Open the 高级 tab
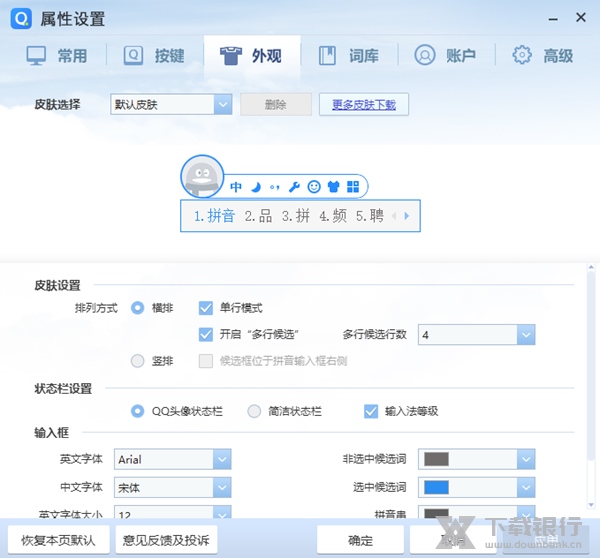Viewport: 600px width, 558px height. click(x=543, y=55)
